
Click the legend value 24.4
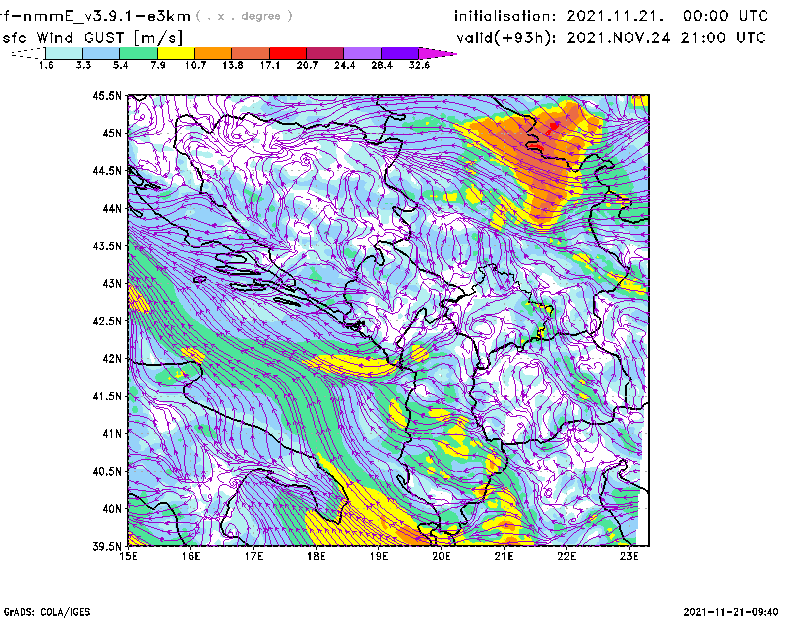coord(344,65)
